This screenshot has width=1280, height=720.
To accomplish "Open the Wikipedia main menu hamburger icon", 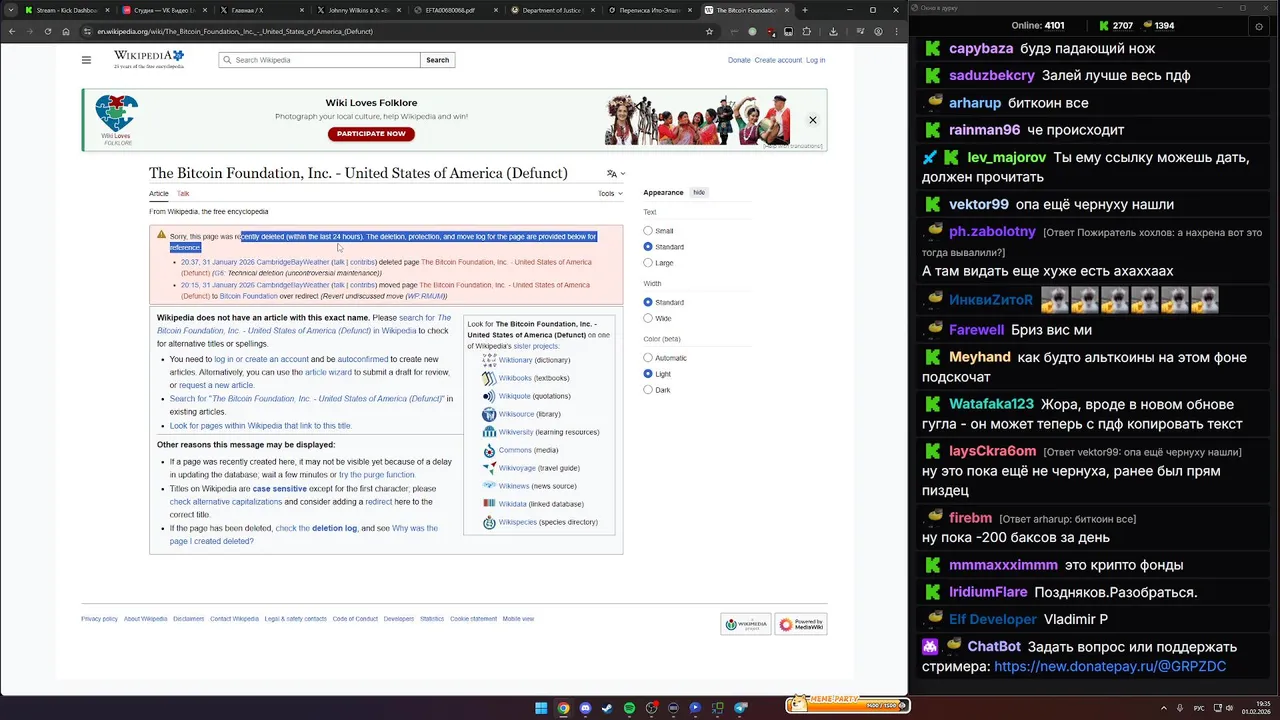I will [x=86, y=60].
